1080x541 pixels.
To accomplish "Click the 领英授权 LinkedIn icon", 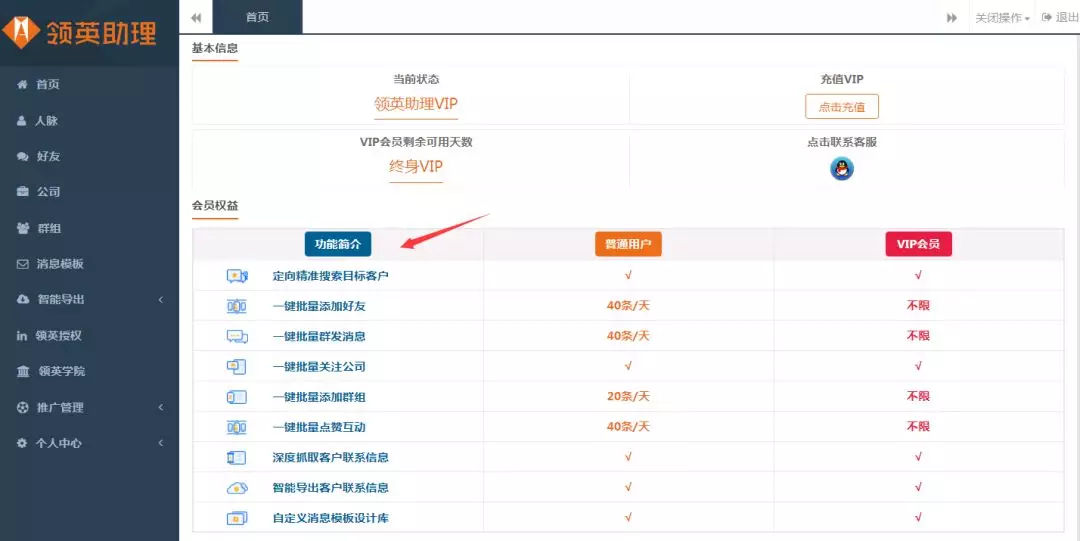I will [x=22, y=336].
